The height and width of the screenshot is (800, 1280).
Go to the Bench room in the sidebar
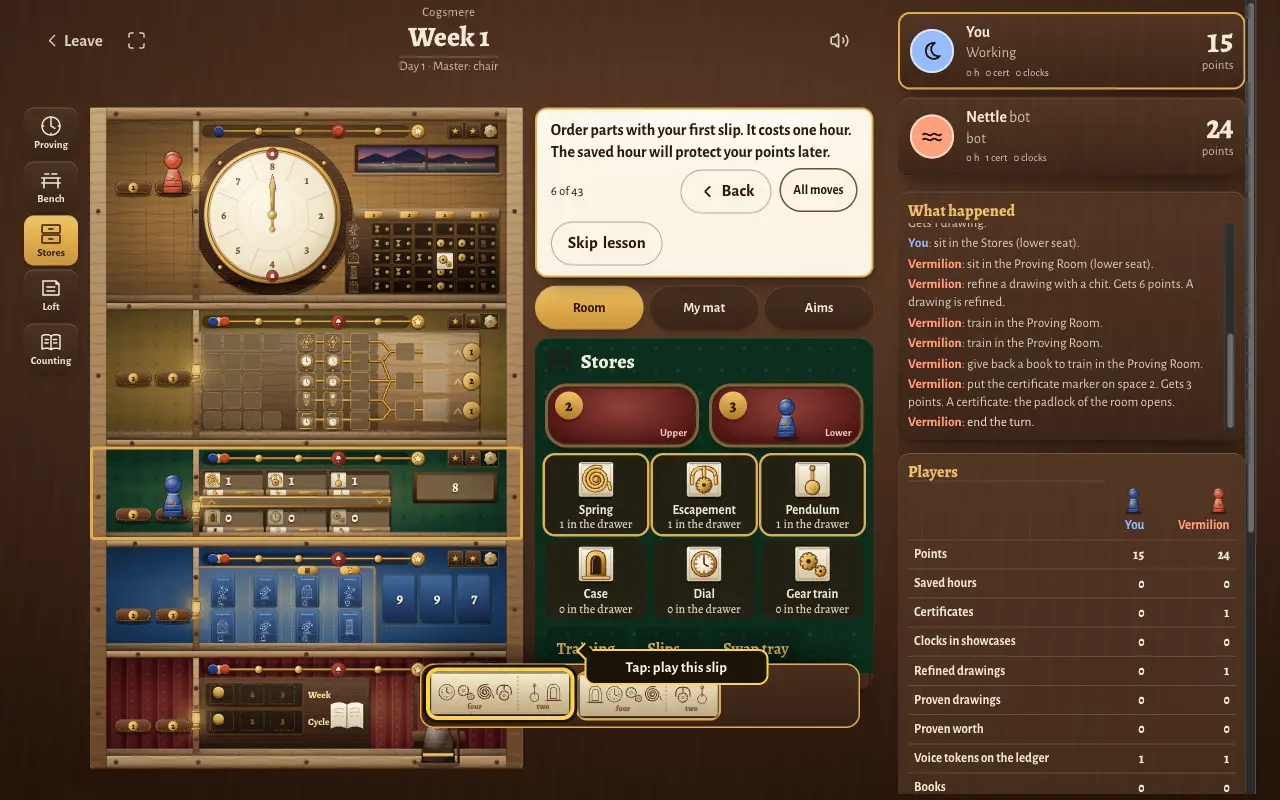51,187
